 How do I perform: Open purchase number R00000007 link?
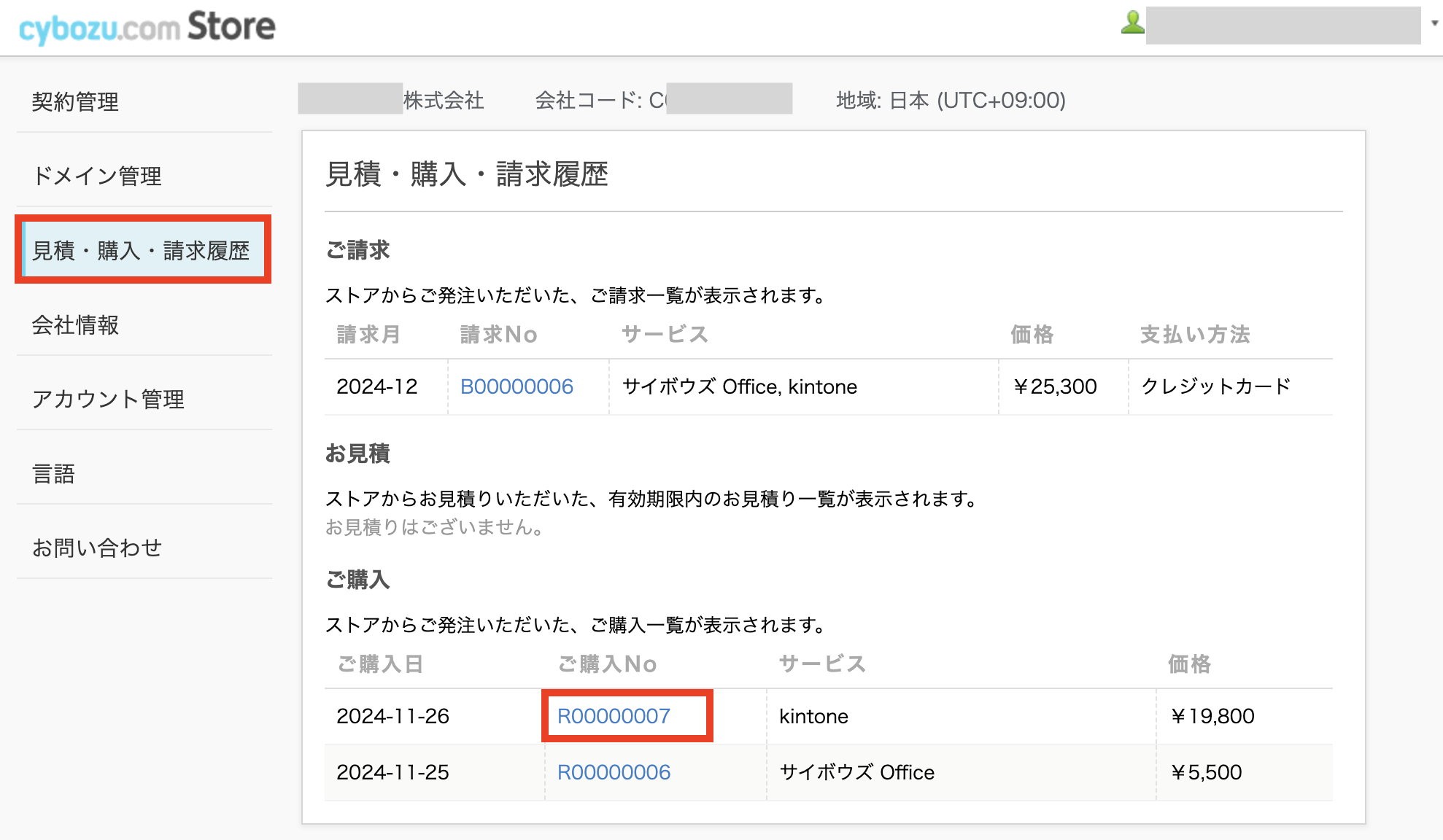[x=614, y=716]
